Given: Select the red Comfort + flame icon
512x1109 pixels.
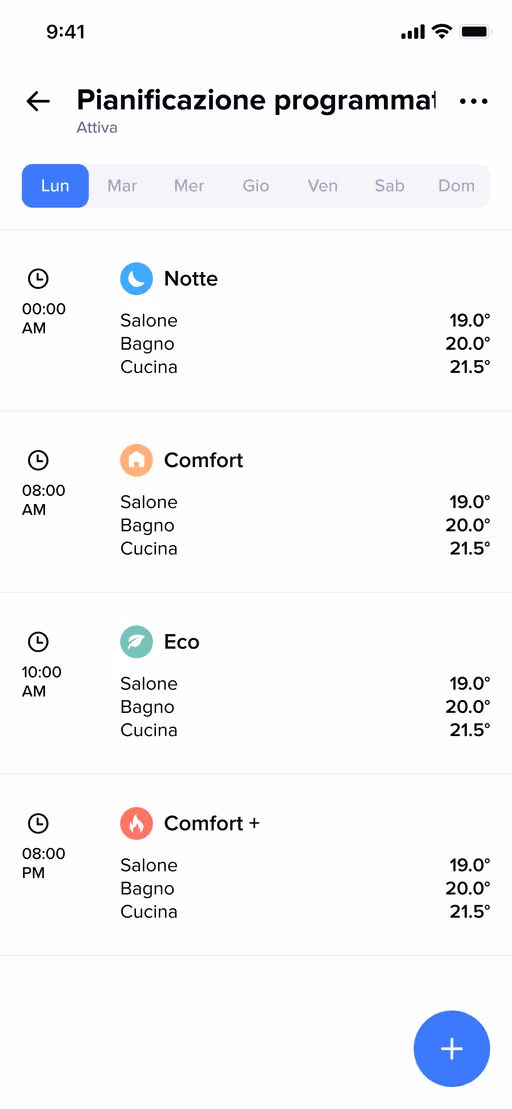Looking at the screenshot, I should point(136,823).
